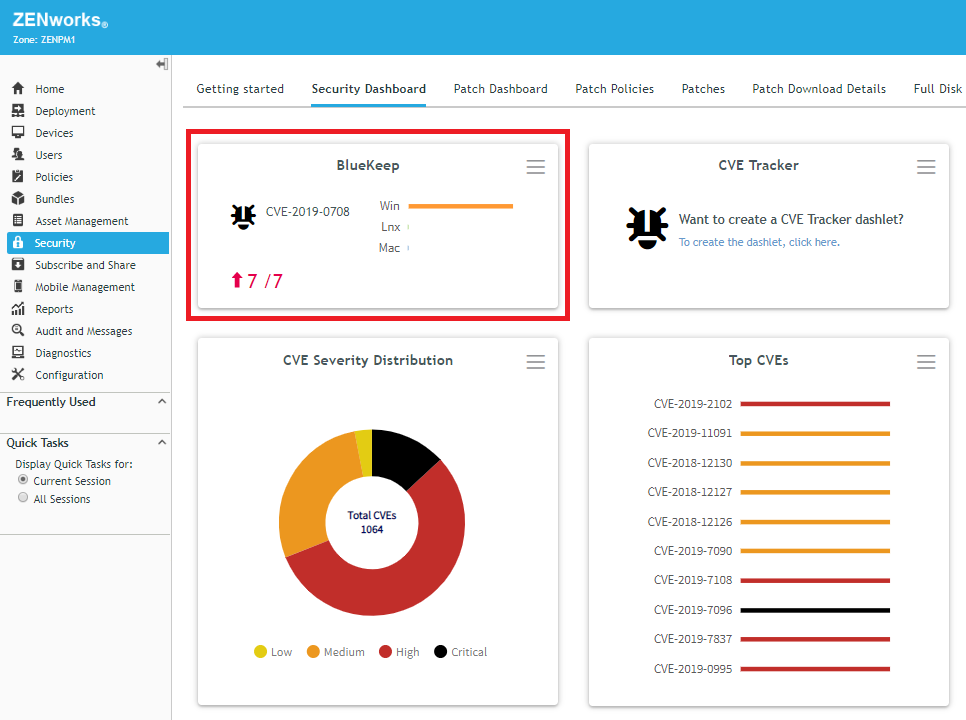Click the Security lock icon
This screenshot has width=966, height=720.
[x=18, y=243]
